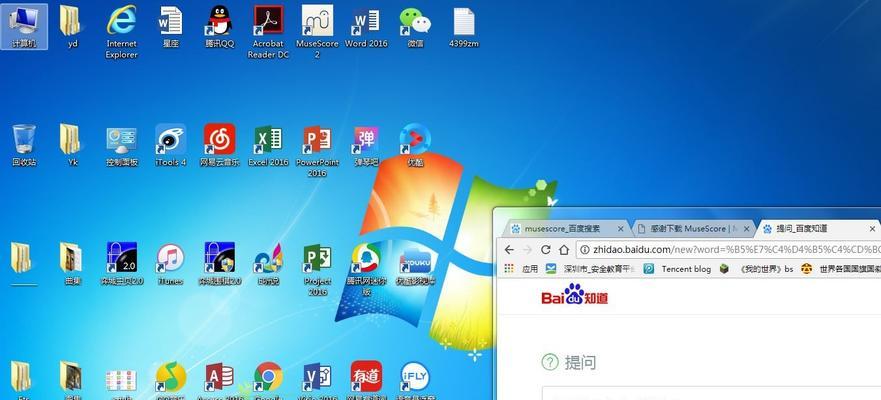The image size is (881, 400).
Task: Open the 星座 Word document
Action: [x=170, y=26]
